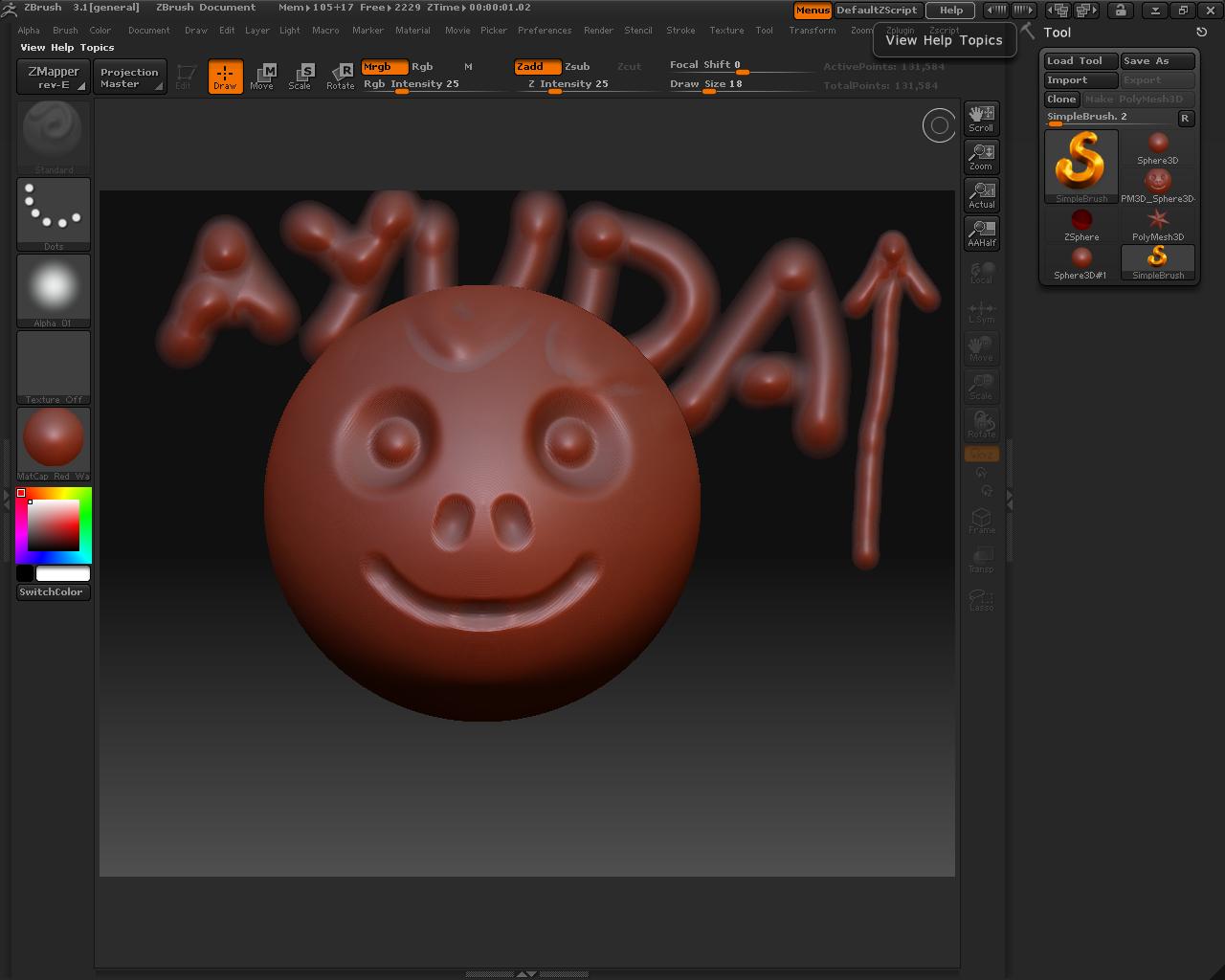Toggle the Rgb color mode
Viewport: 1225px width, 980px height.
click(x=422, y=67)
